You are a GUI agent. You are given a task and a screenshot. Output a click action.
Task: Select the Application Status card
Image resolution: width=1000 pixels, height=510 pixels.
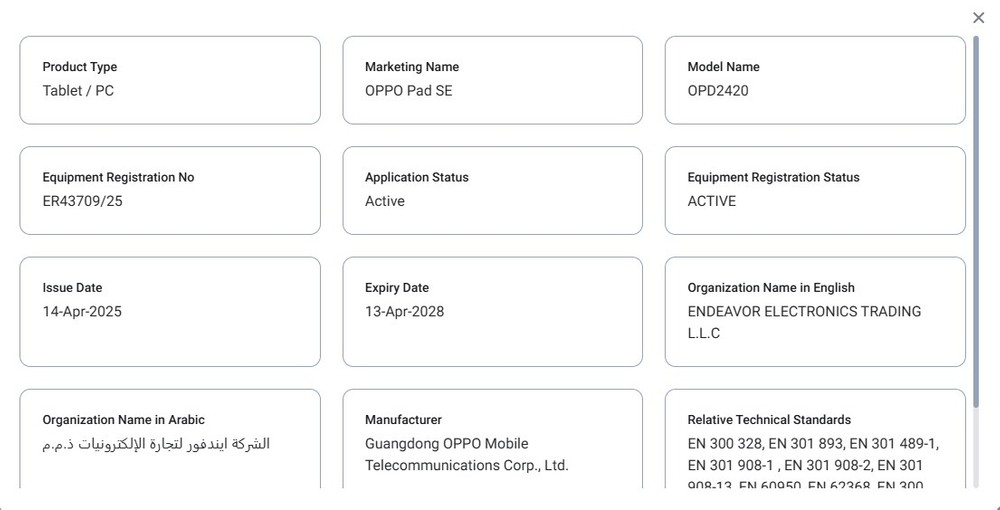point(492,191)
